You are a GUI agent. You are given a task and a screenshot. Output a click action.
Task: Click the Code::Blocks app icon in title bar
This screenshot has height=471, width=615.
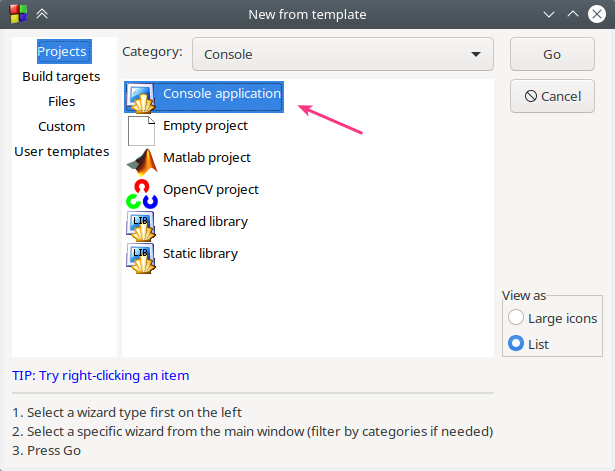point(13,14)
